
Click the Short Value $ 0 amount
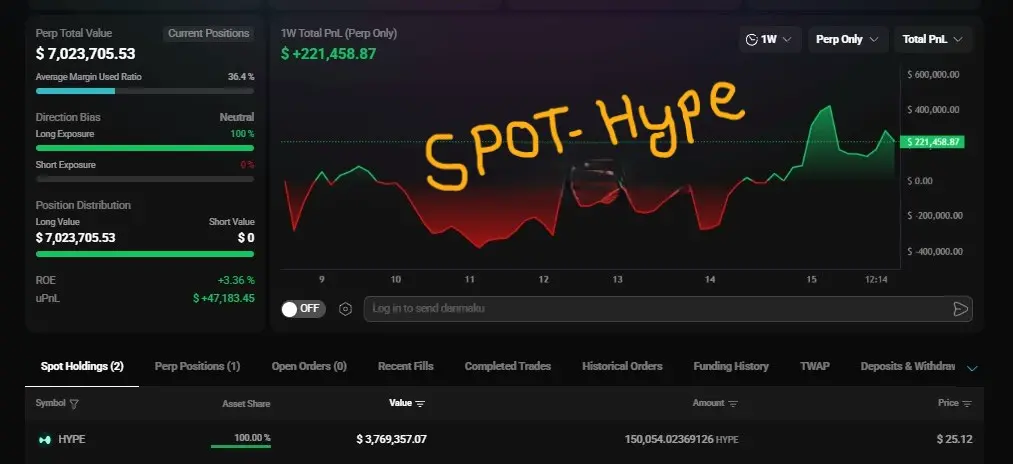pos(246,238)
